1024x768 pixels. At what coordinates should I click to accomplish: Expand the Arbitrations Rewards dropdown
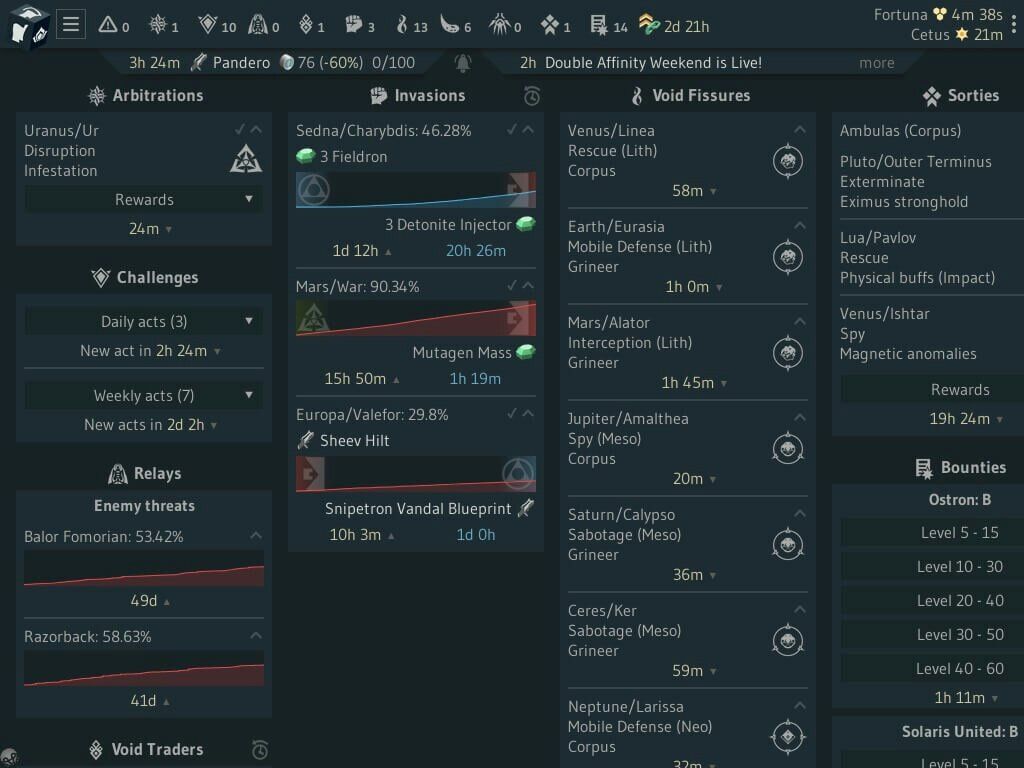tap(144, 199)
